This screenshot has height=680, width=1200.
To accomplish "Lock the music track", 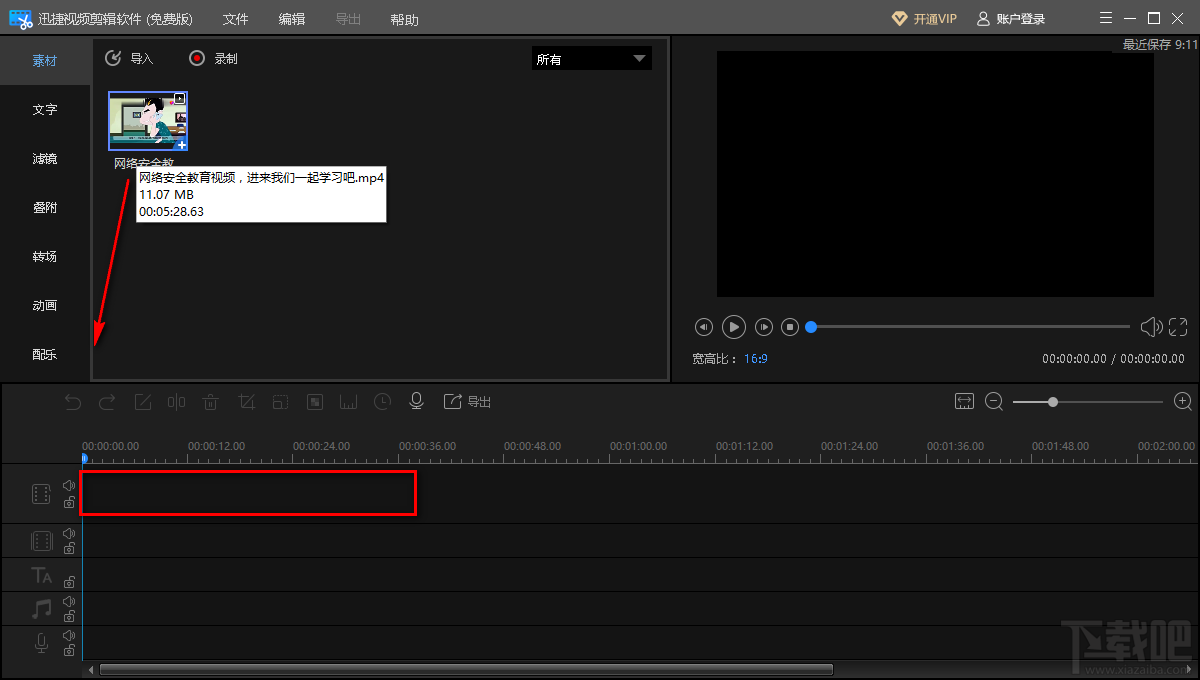I will click(69, 617).
